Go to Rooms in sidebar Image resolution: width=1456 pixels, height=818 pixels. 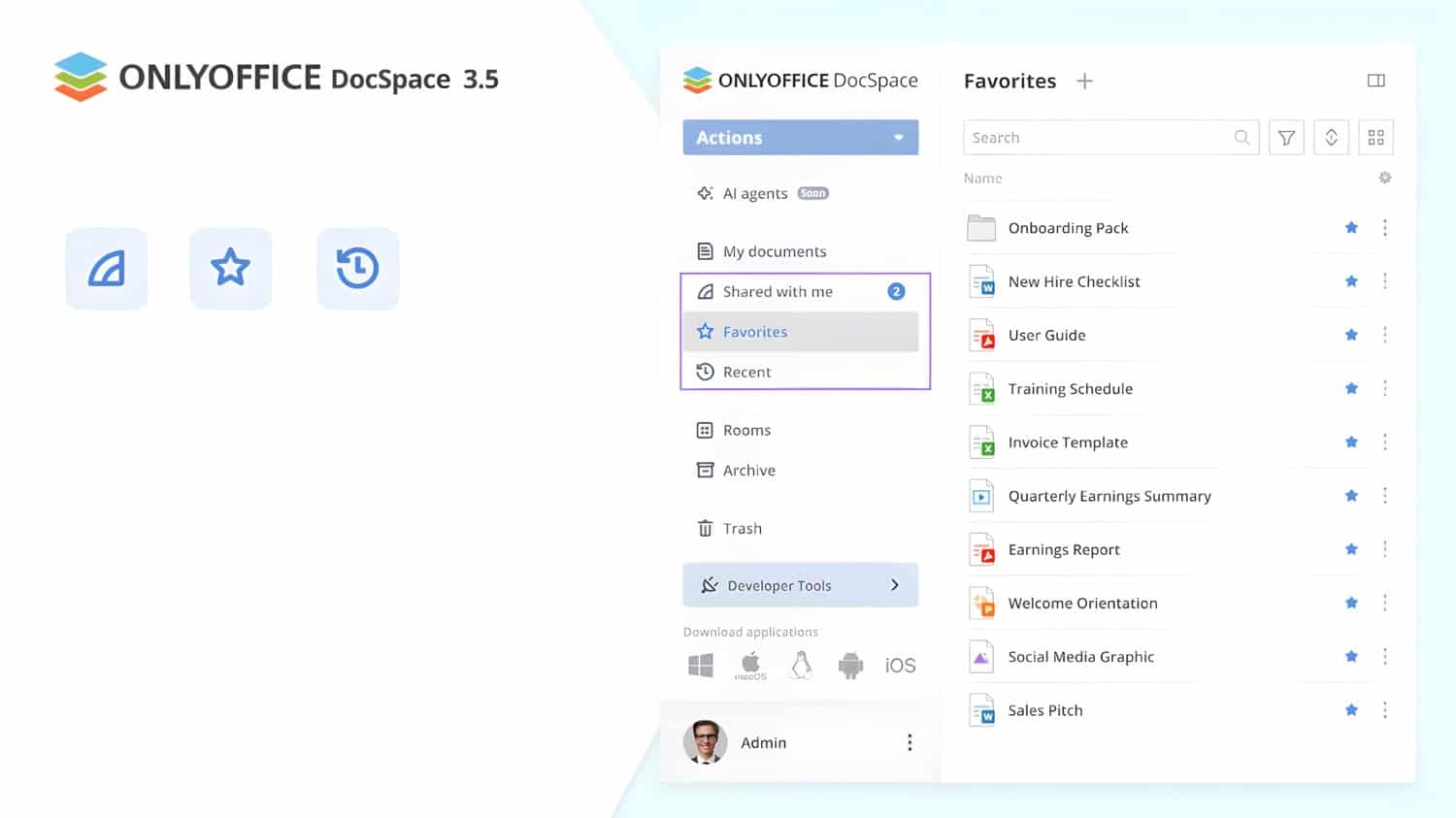pyautogui.click(x=746, y=430)
